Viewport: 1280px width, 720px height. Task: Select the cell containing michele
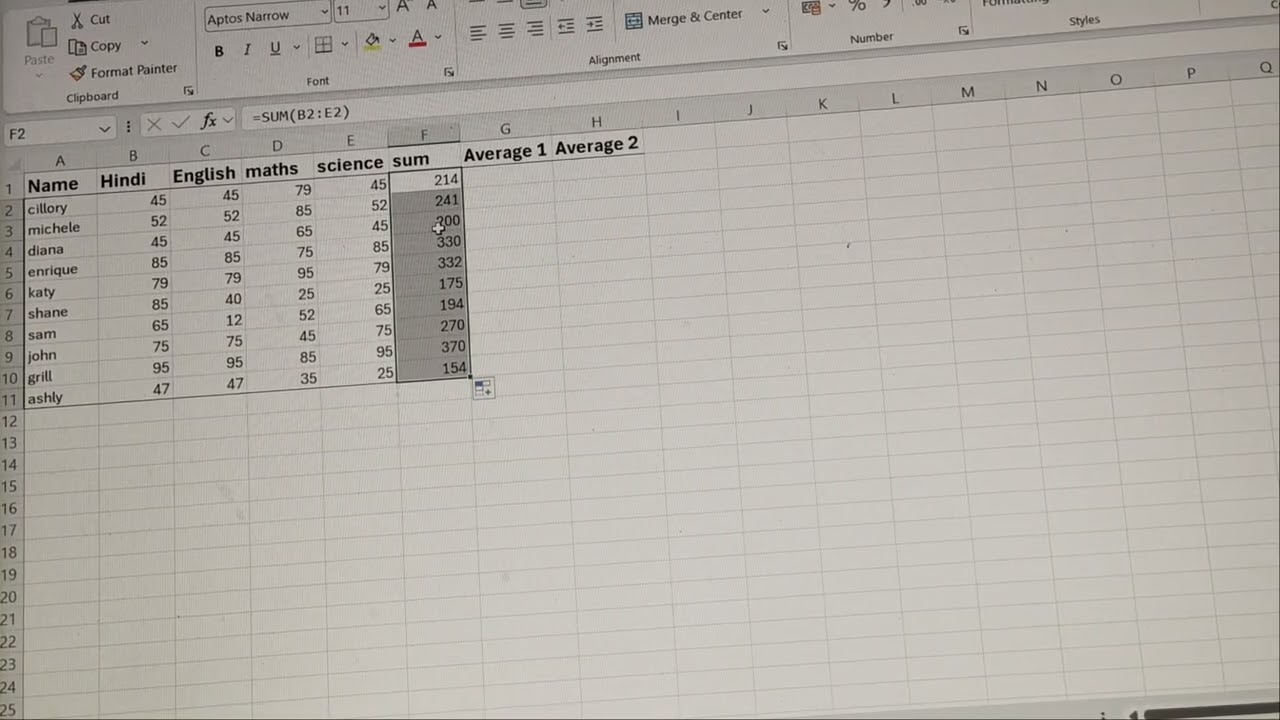click(x=61, y=228)
